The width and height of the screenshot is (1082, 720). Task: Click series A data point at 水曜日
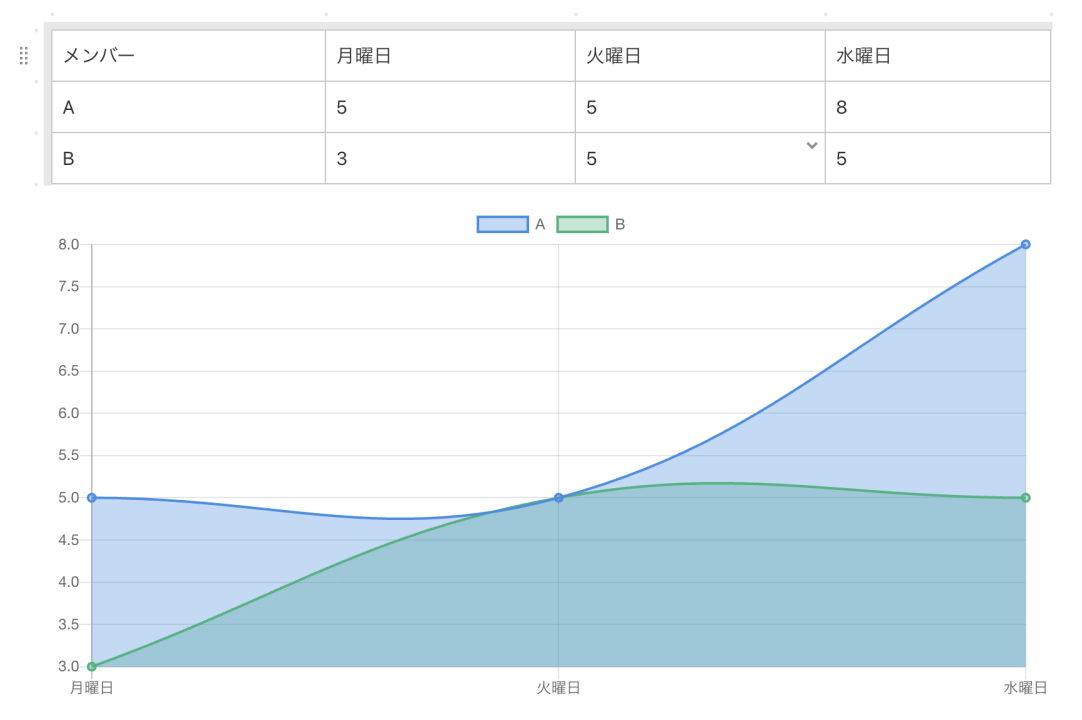[1025, 244]
